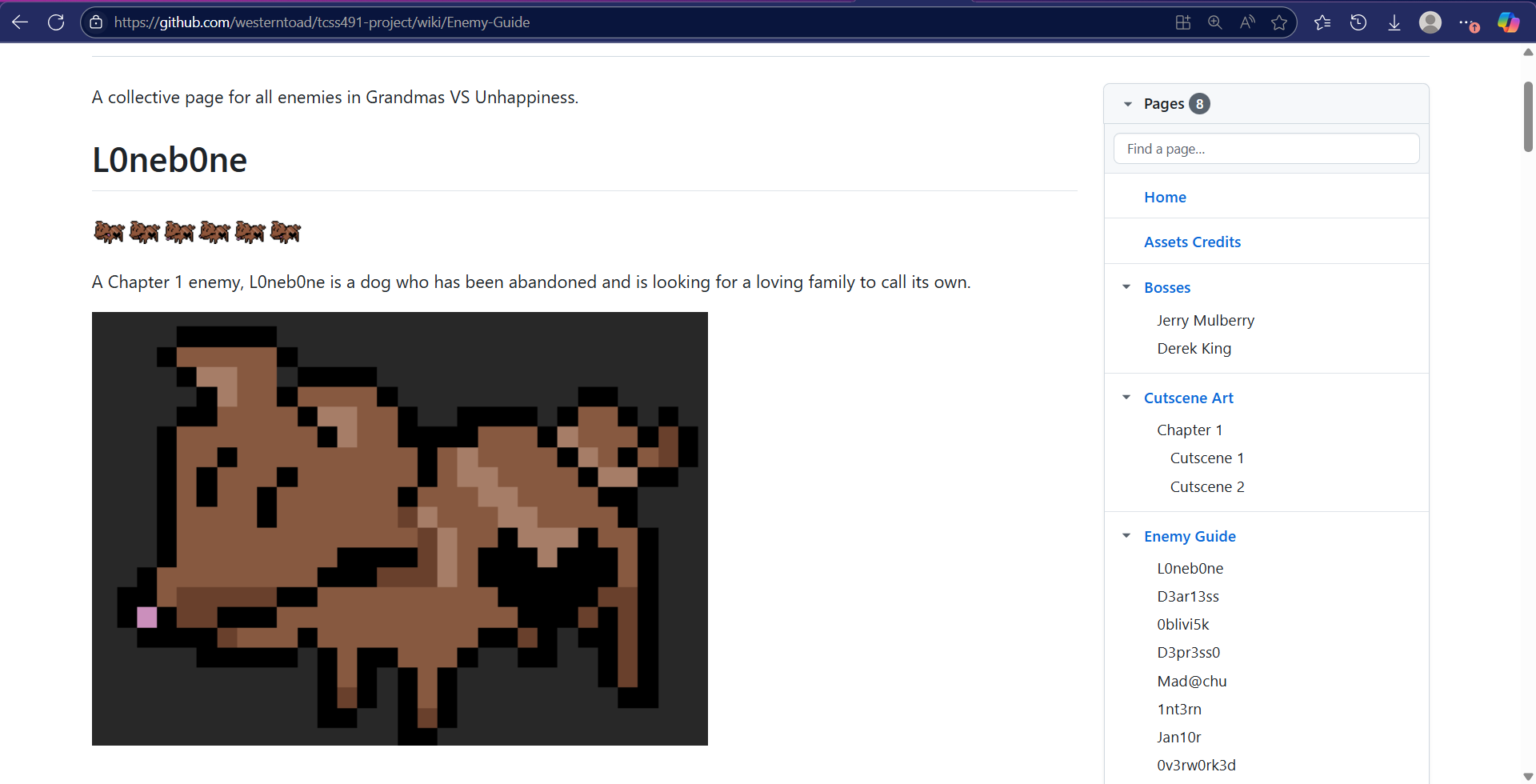
Task: Open the split screen/apps icon in address bar
Action: click(x=1183, y=22)
